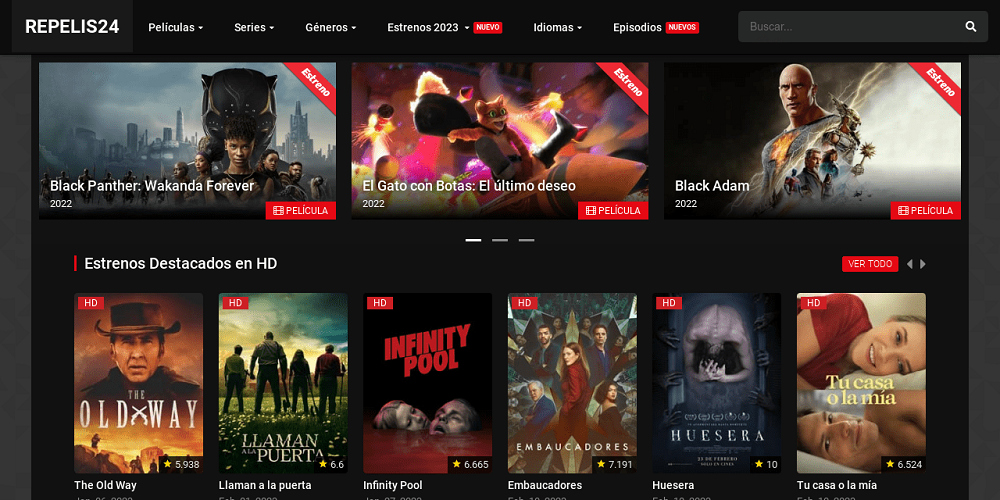The width and height of the screenshot is (1000, 500).
Task: Click HD badge on Infinity Pool
Action: (x=380, y=303)
